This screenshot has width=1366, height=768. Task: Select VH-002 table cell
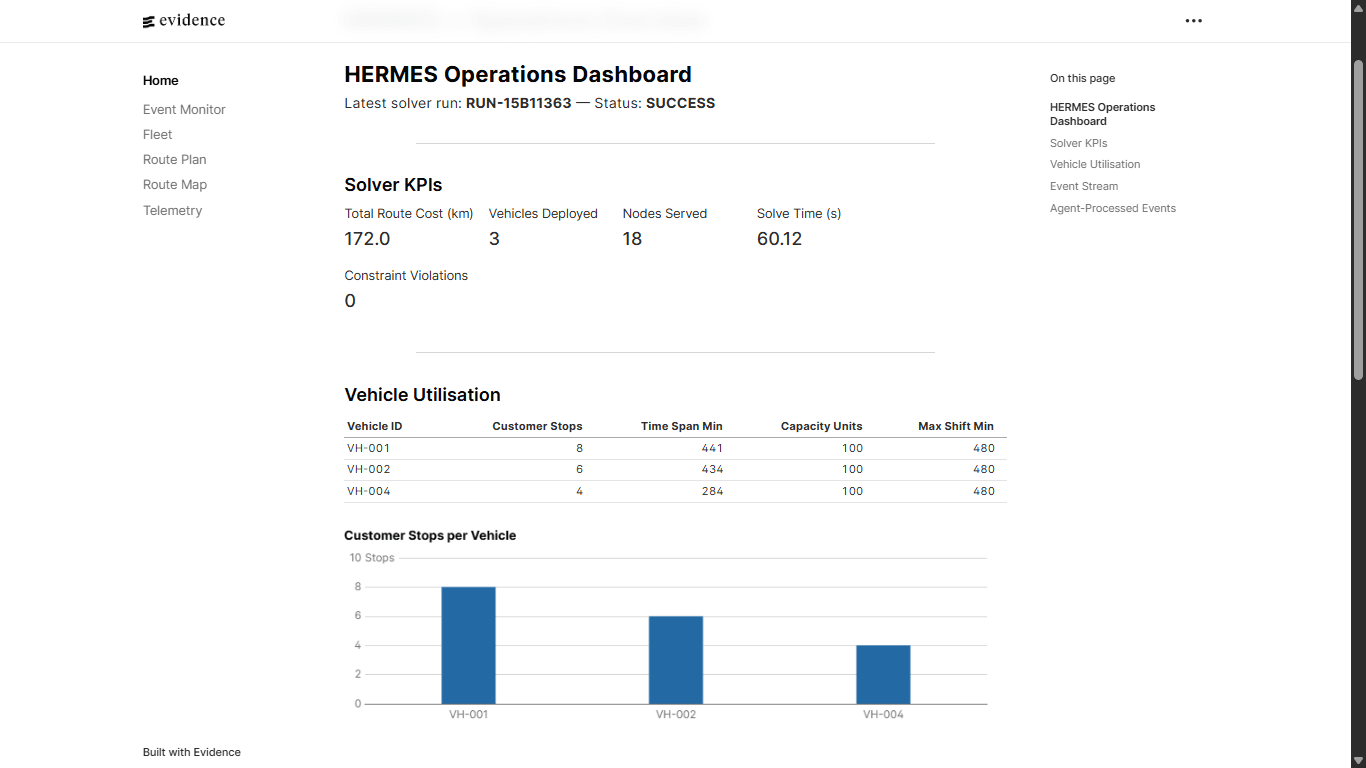click(x=369, y=469)
